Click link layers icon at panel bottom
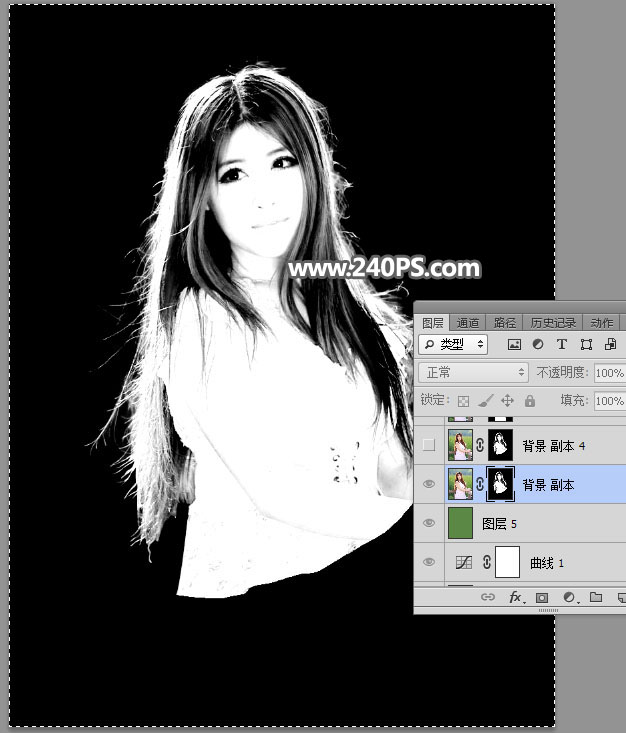Viewport: 626px width, 733px height. 488,597
